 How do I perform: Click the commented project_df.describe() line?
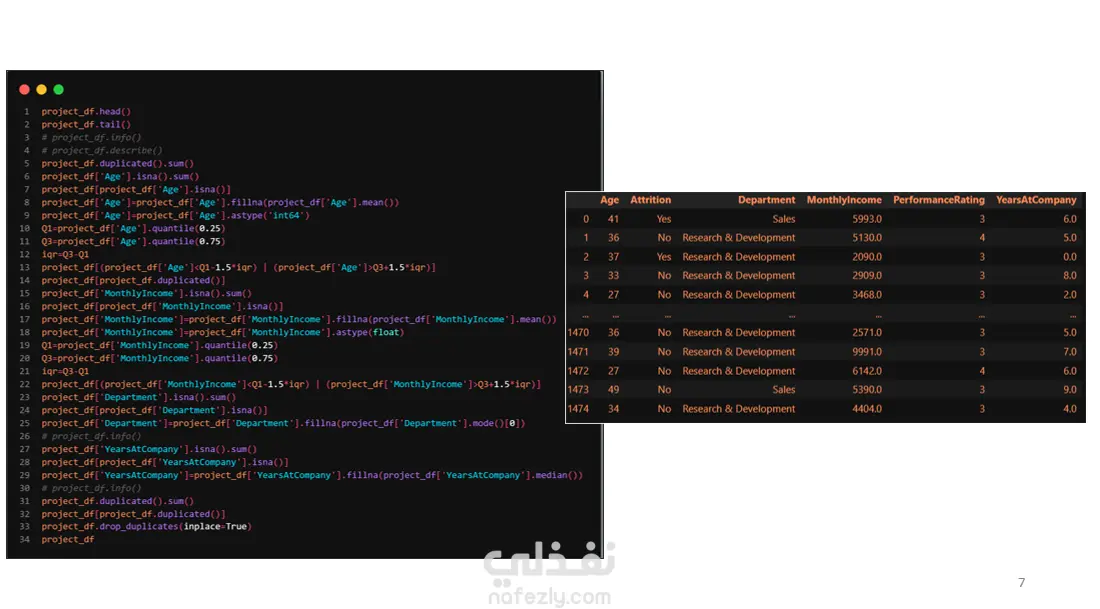coord(102,151)
